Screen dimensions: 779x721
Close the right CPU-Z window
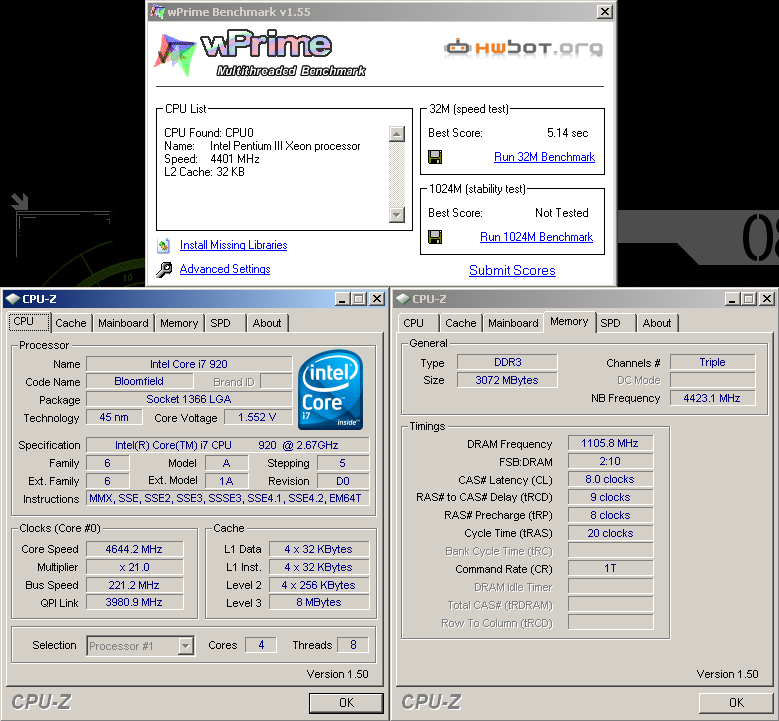click(767, 299)
